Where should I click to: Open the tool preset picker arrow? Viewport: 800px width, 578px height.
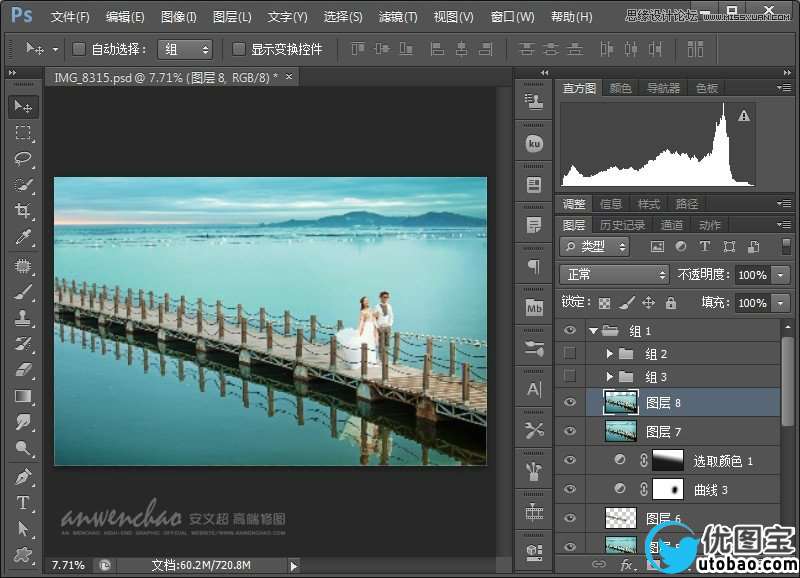pyautogui.click(x=55, y=49)
